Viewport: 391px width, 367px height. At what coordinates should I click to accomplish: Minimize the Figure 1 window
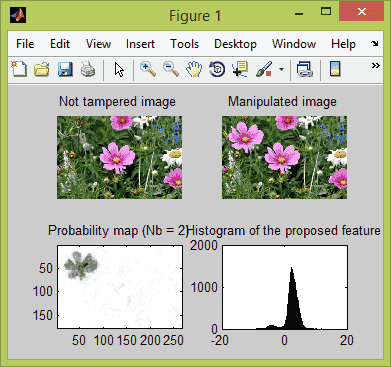point(299,14)
